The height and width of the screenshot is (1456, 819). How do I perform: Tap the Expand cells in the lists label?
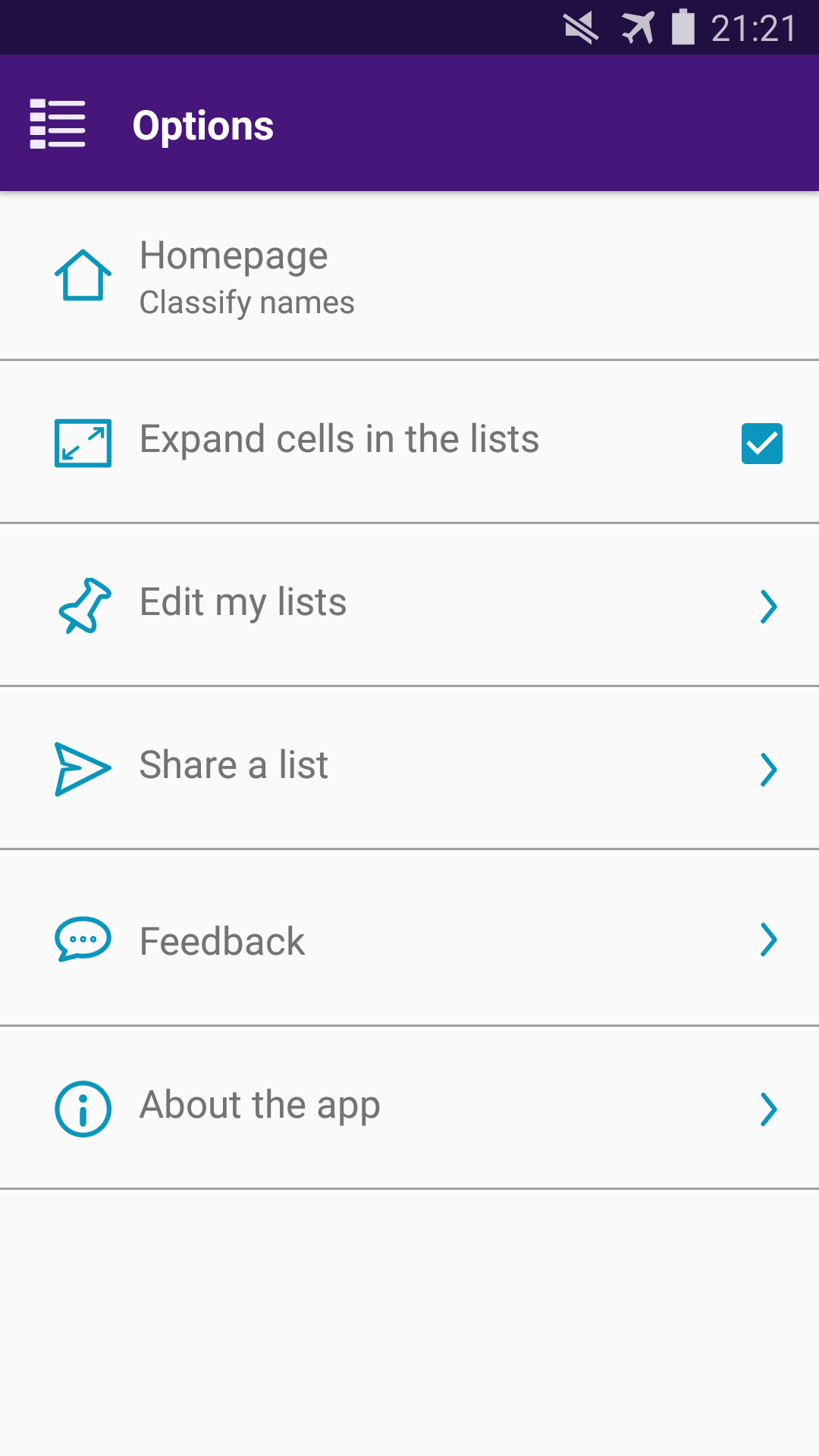339,439
